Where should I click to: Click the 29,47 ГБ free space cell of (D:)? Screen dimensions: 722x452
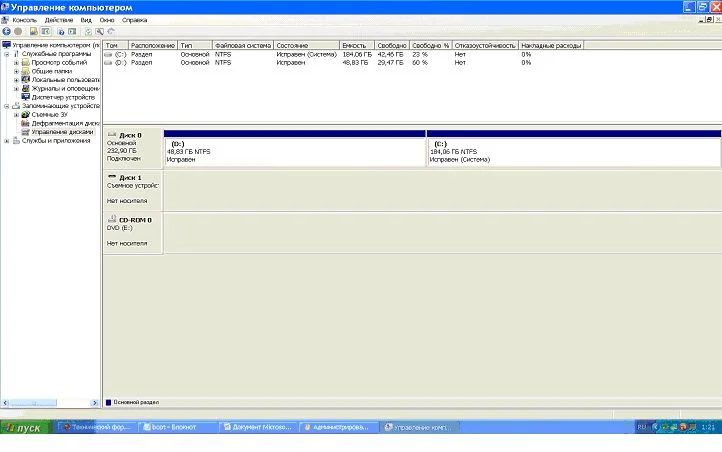(390, 63)
